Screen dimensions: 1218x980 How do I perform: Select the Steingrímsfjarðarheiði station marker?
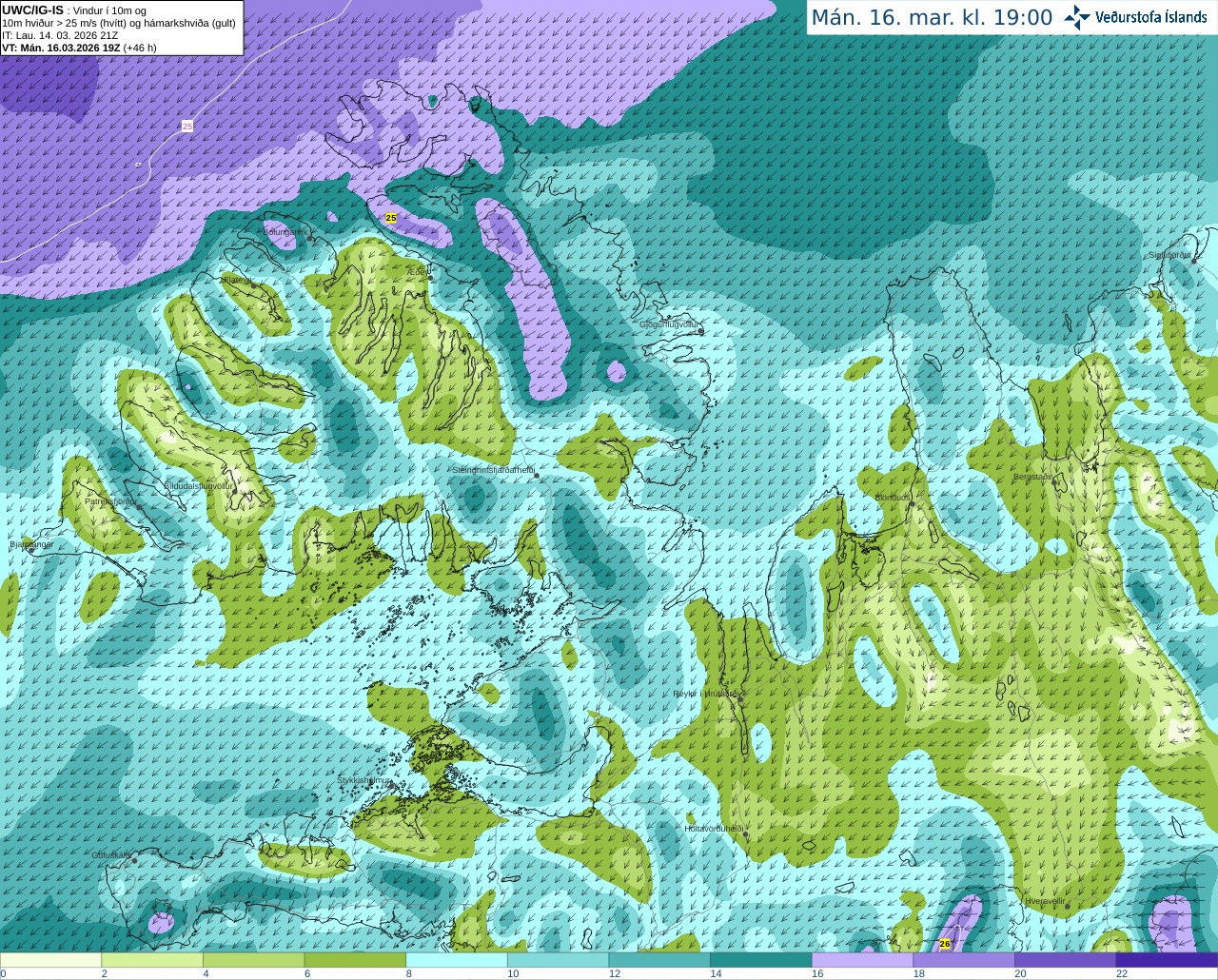[536, 474]
